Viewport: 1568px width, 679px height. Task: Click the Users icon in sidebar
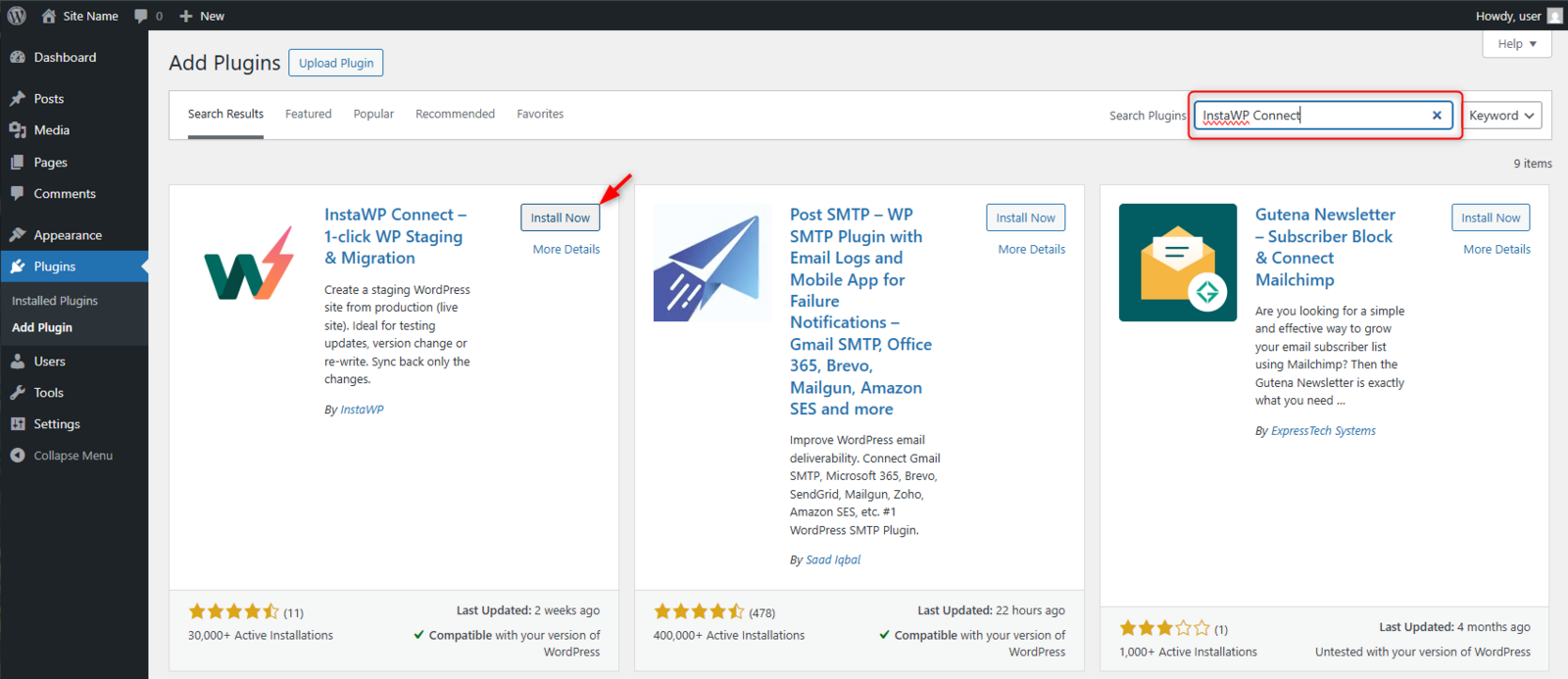tap(18, 362)
